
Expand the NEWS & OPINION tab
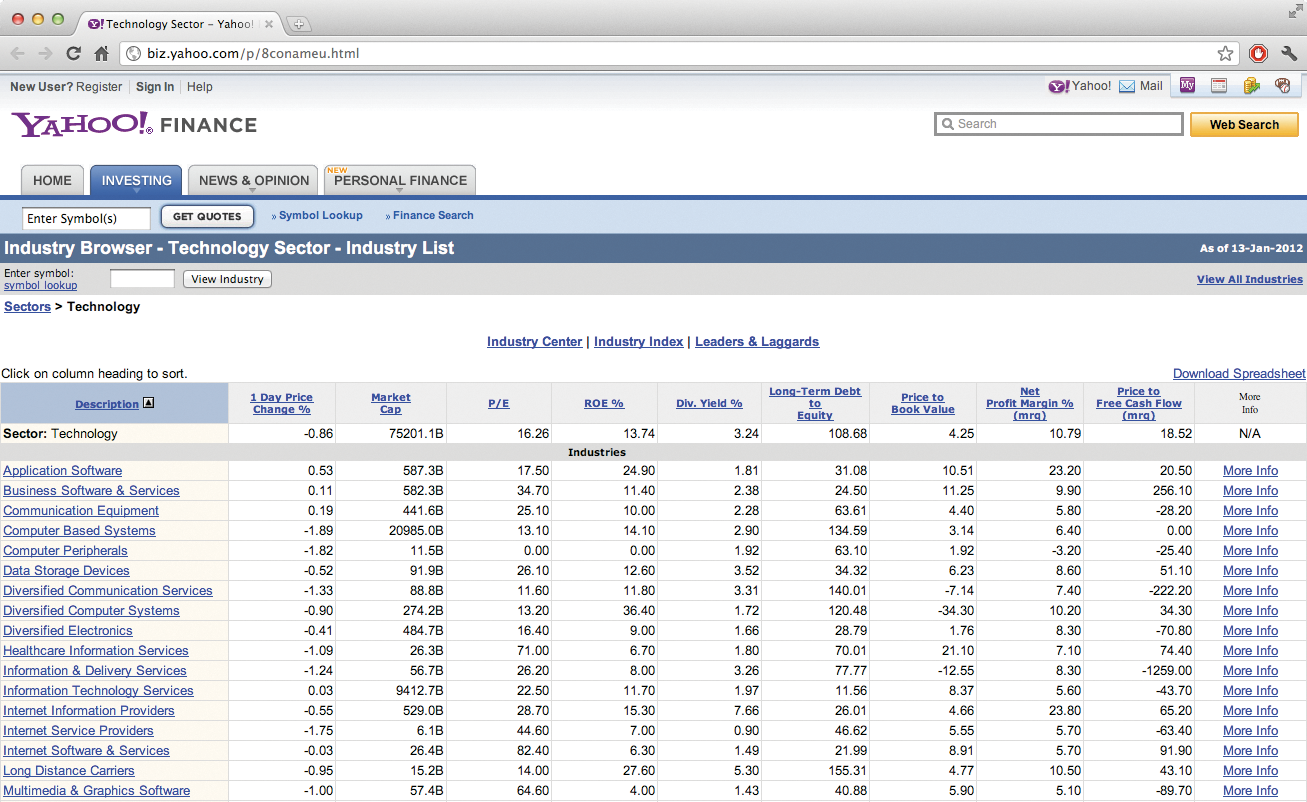pos(253,181)
